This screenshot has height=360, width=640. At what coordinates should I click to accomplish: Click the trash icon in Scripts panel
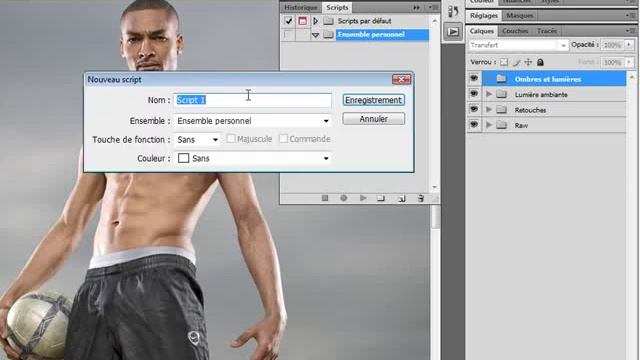click(x=420, y=198)
